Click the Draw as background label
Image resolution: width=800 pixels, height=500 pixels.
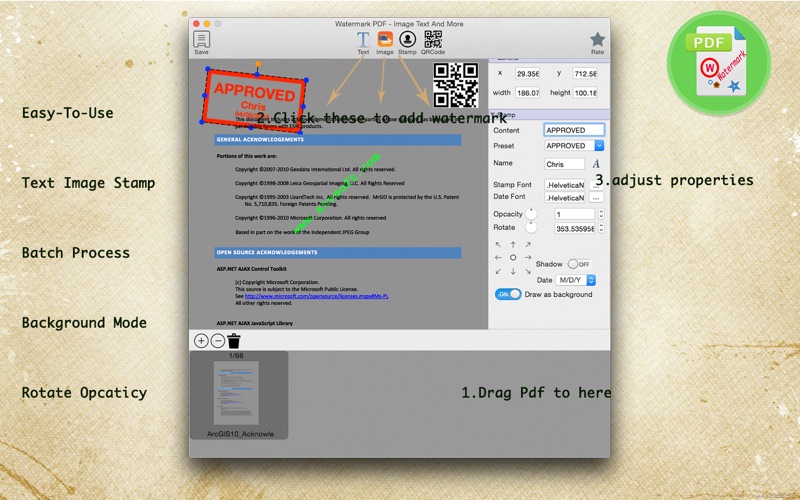tap(558, 294)
